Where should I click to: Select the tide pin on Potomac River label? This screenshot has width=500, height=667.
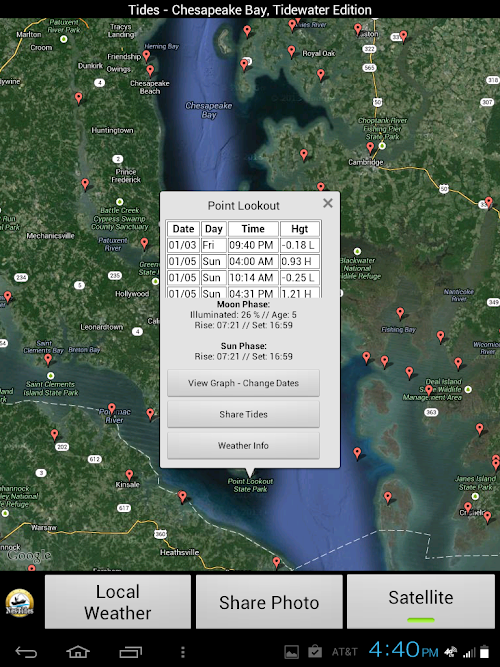pos(111,409)
